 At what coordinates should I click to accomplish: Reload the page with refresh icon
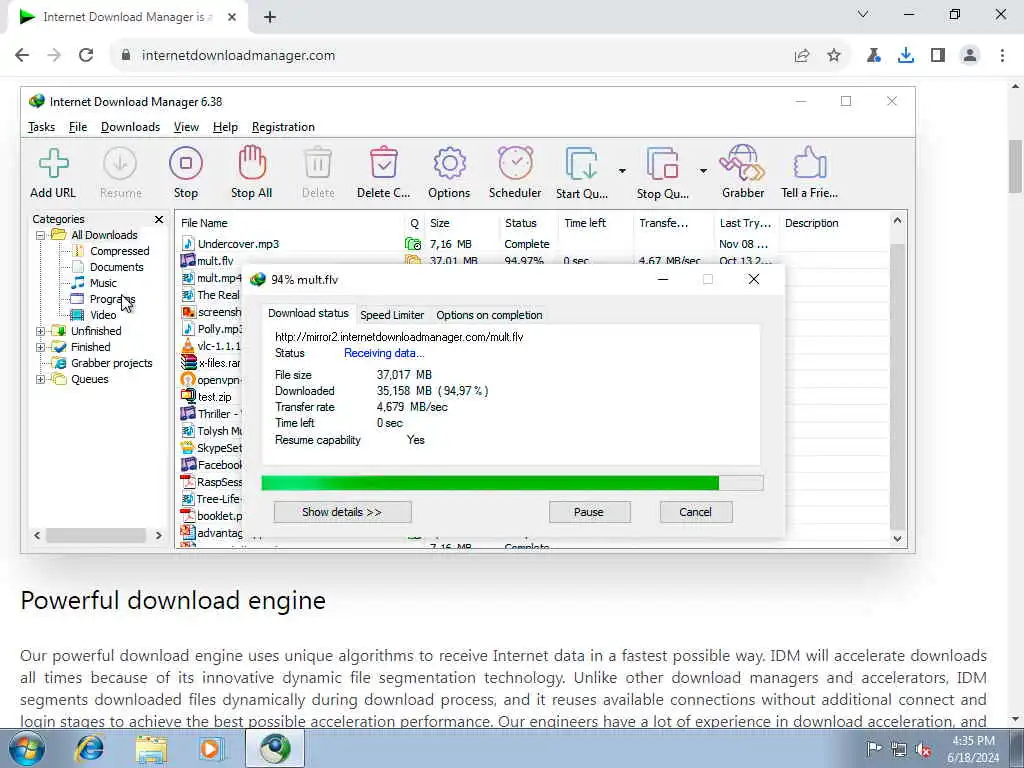(86, 56)
